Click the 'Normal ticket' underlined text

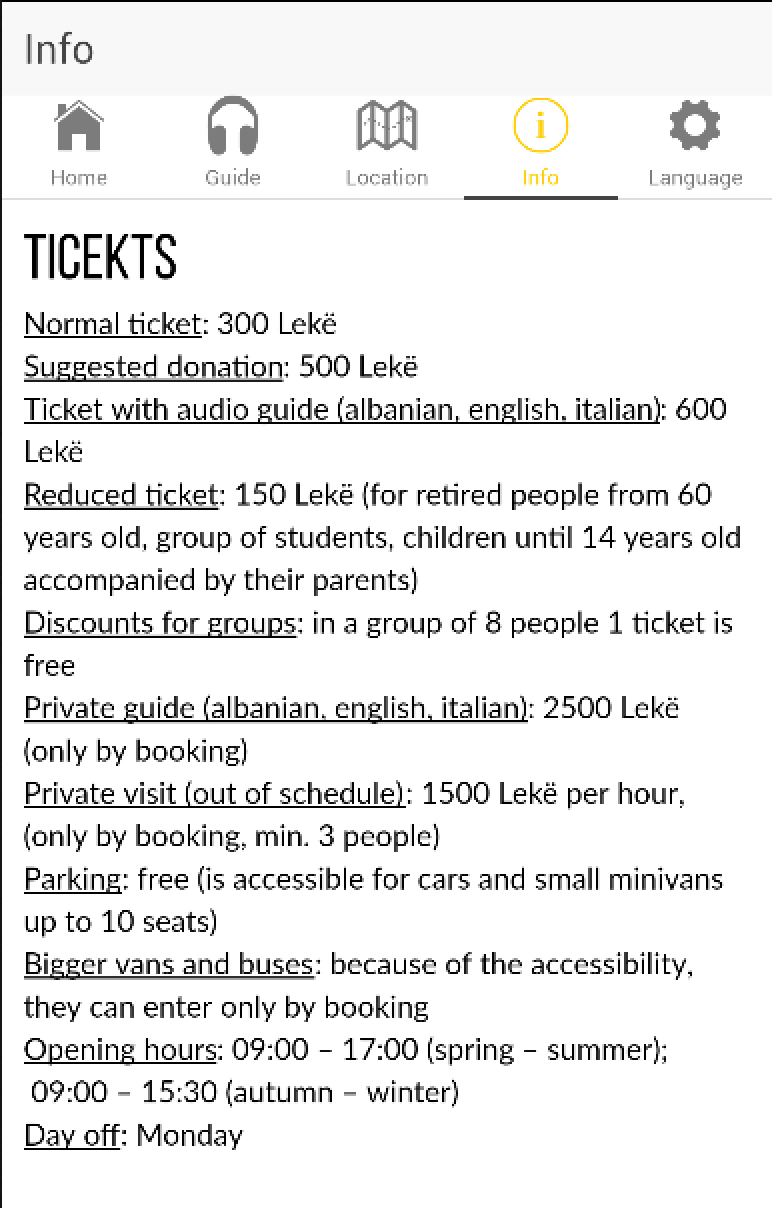pos(112,324)
